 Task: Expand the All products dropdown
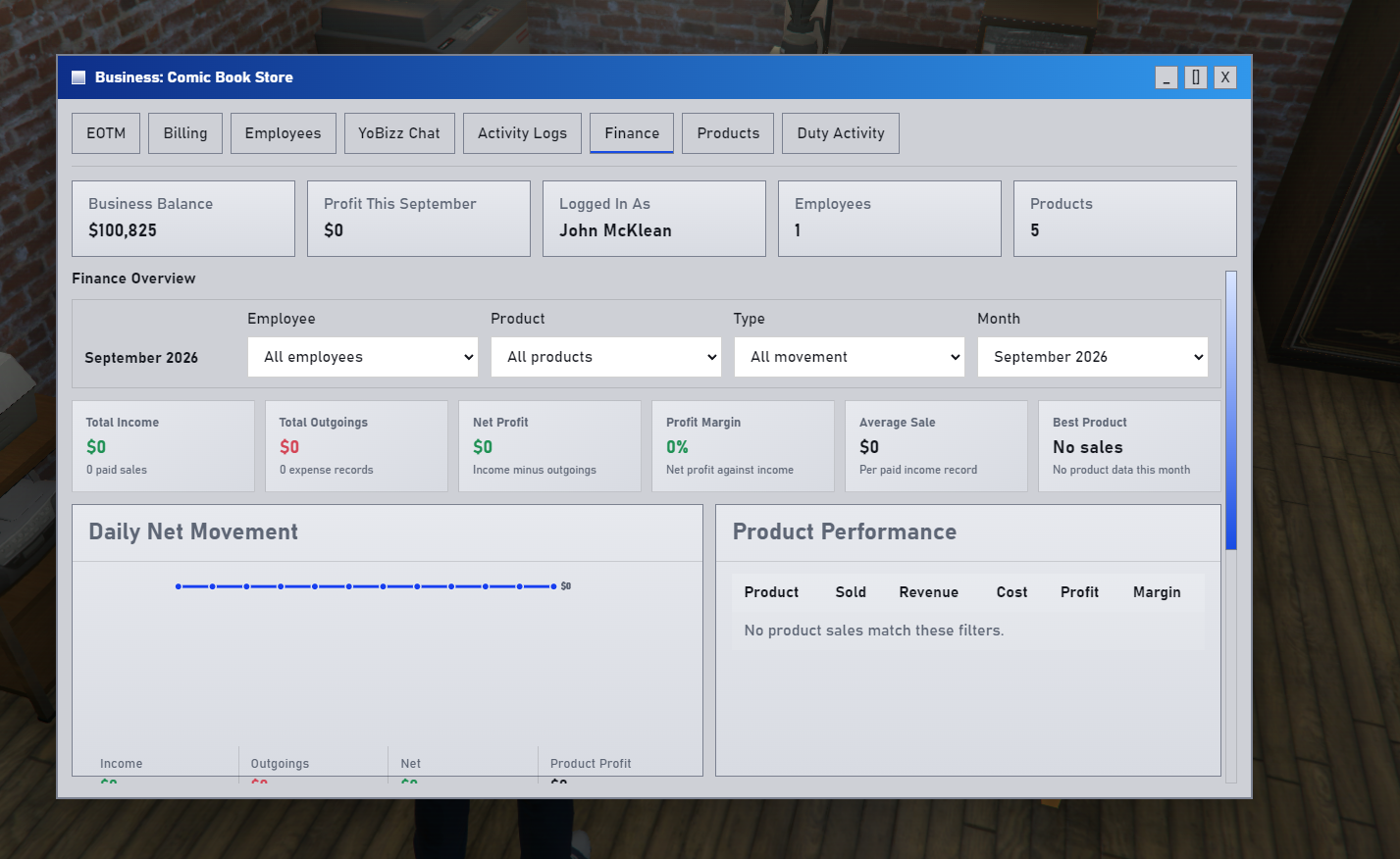(606, 357)
